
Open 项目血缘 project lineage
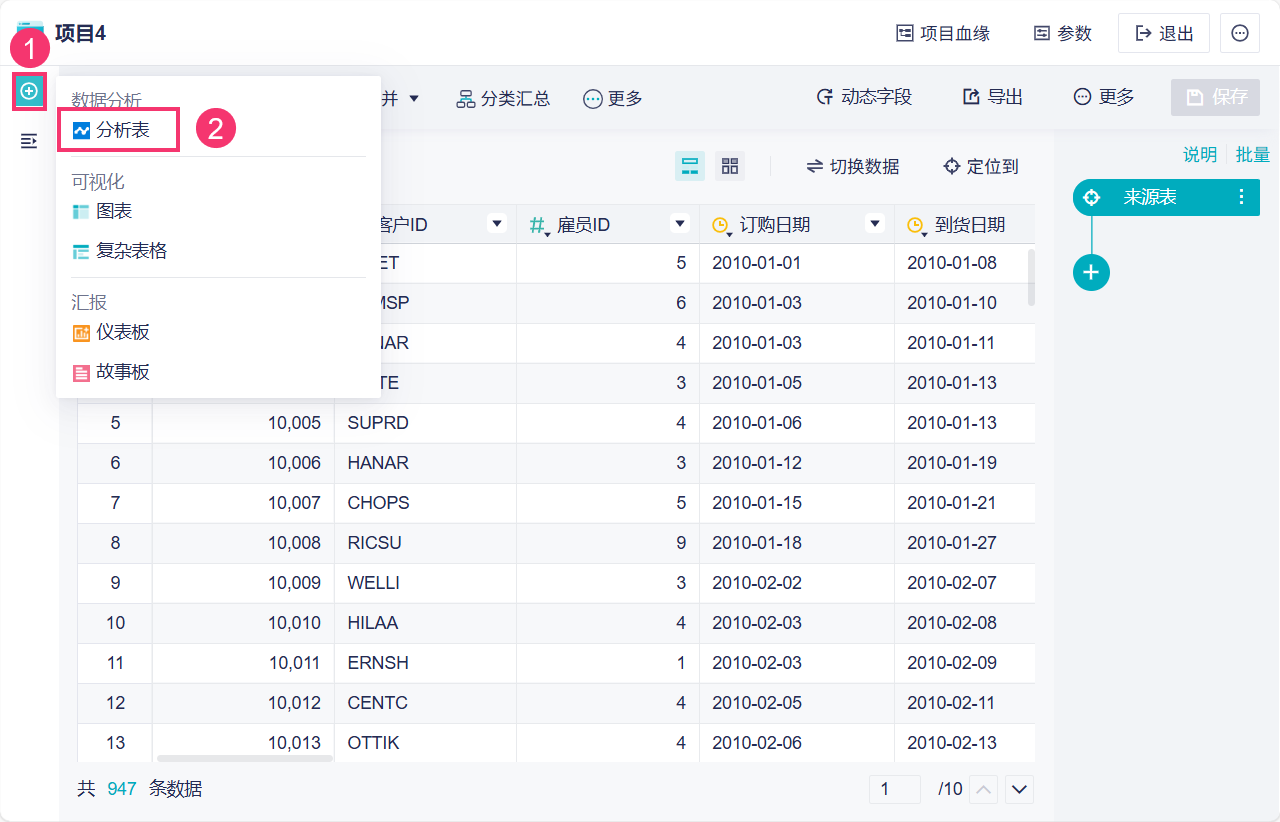coord(943,33)
